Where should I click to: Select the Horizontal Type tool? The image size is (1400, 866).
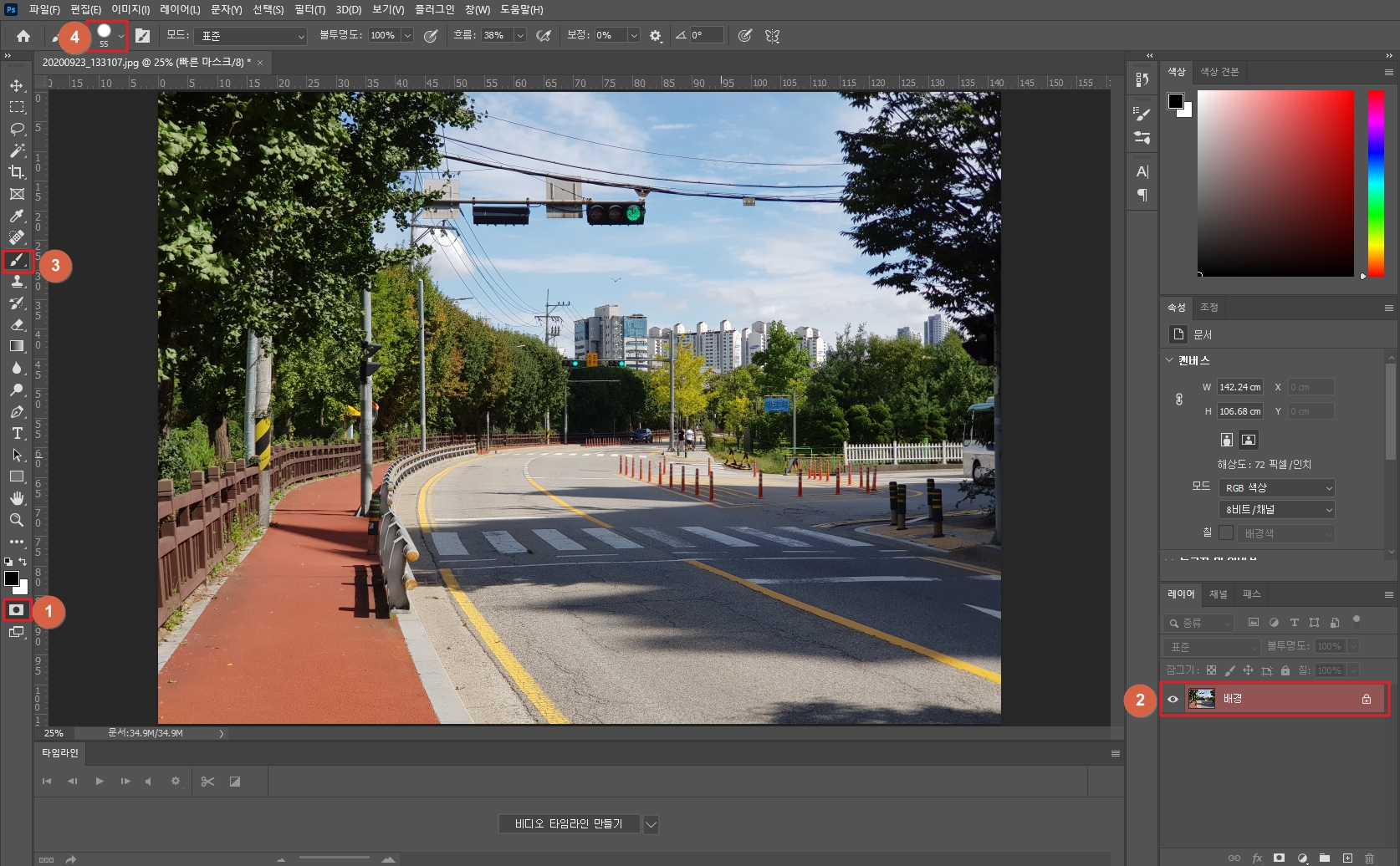pyautogui.click(x=17, y=433)
